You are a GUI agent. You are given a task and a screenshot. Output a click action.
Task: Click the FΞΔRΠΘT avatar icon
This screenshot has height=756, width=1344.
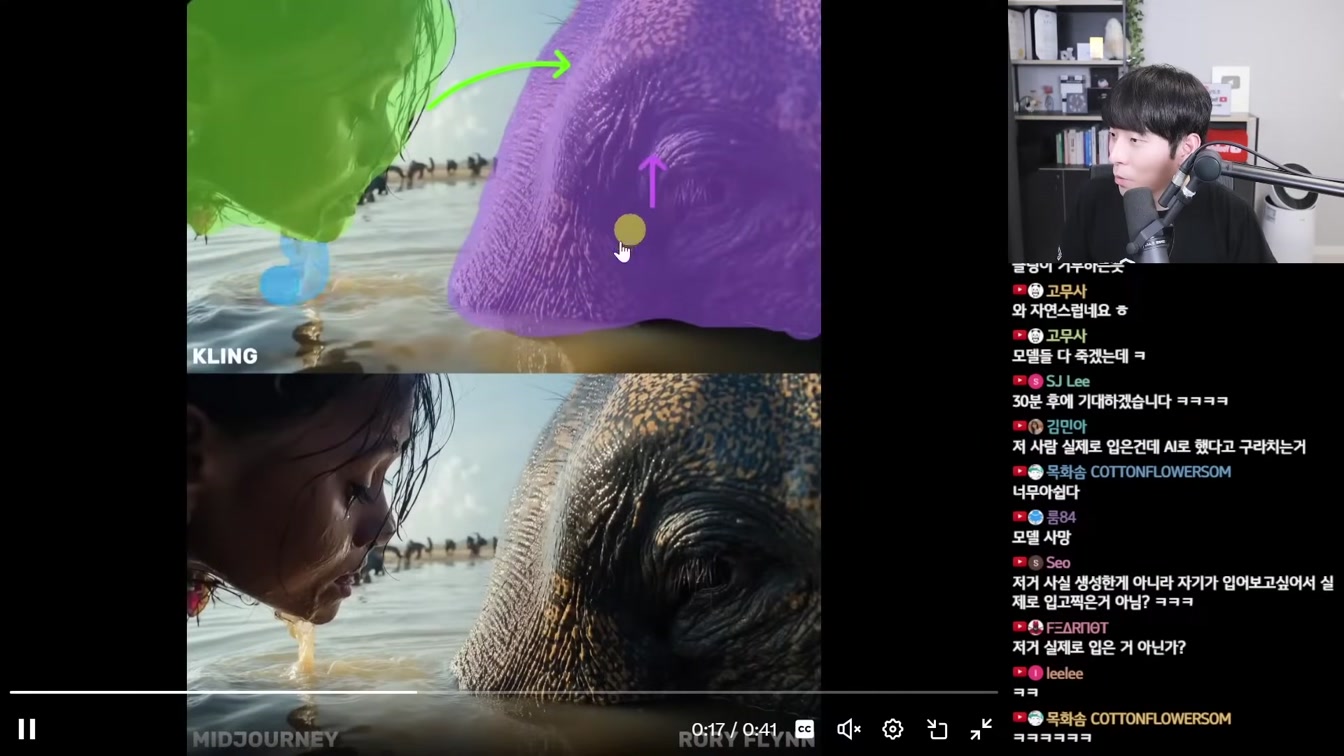pos(1035,628)
